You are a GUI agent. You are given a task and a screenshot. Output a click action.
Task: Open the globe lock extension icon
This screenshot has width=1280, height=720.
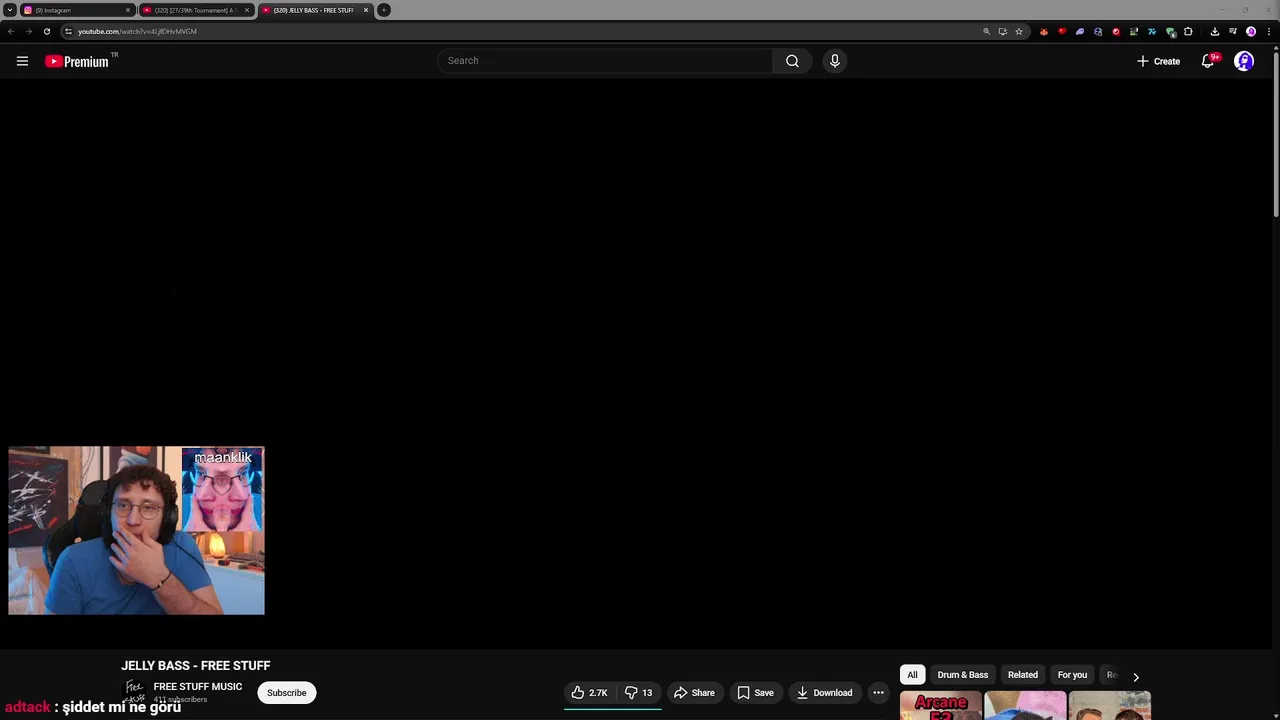click(1098, 31)
